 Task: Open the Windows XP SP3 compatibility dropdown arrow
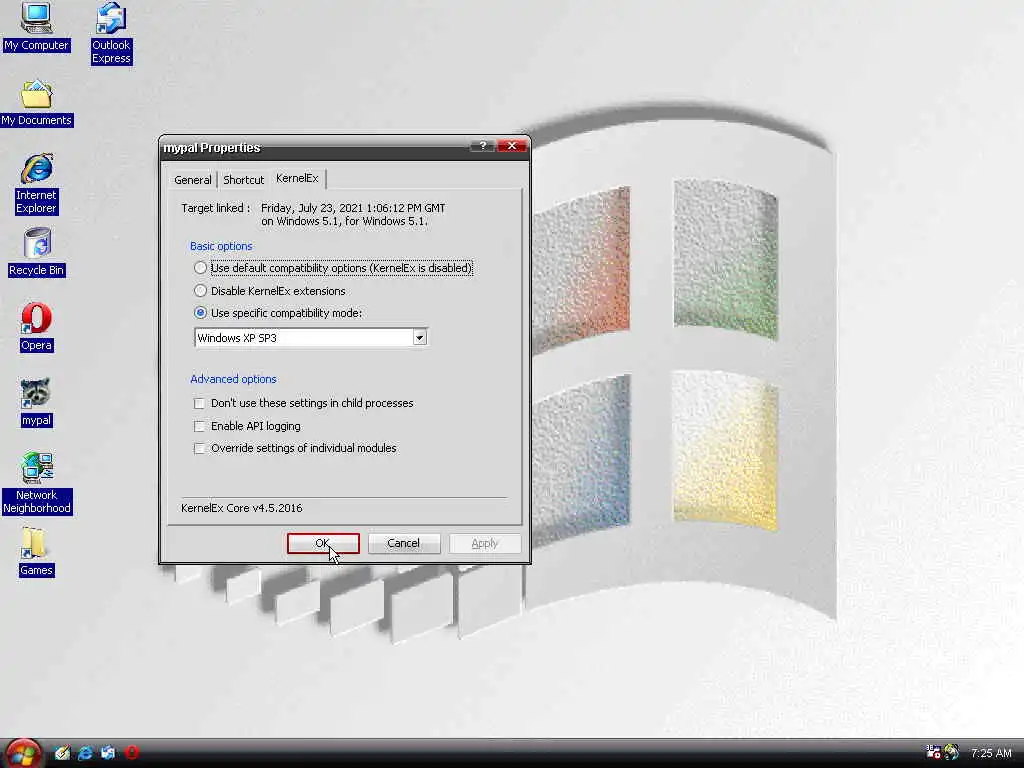pyautogui.click(x=420, y=338)
